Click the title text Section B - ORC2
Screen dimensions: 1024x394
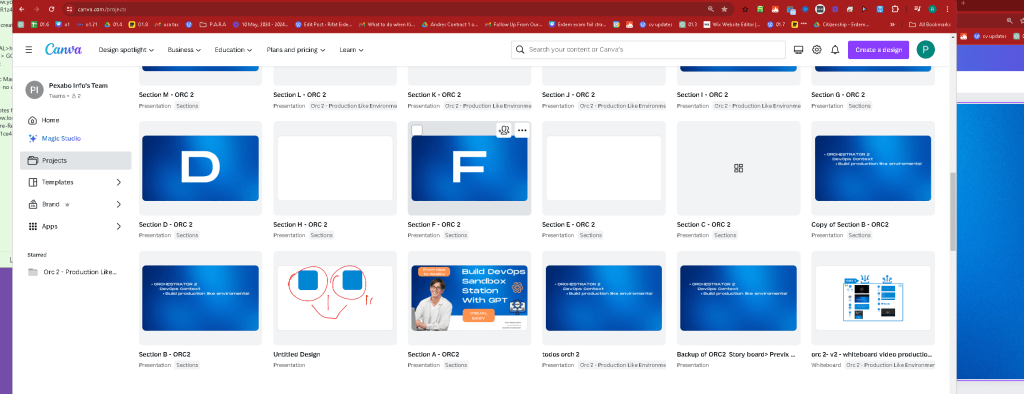[165, 355]
